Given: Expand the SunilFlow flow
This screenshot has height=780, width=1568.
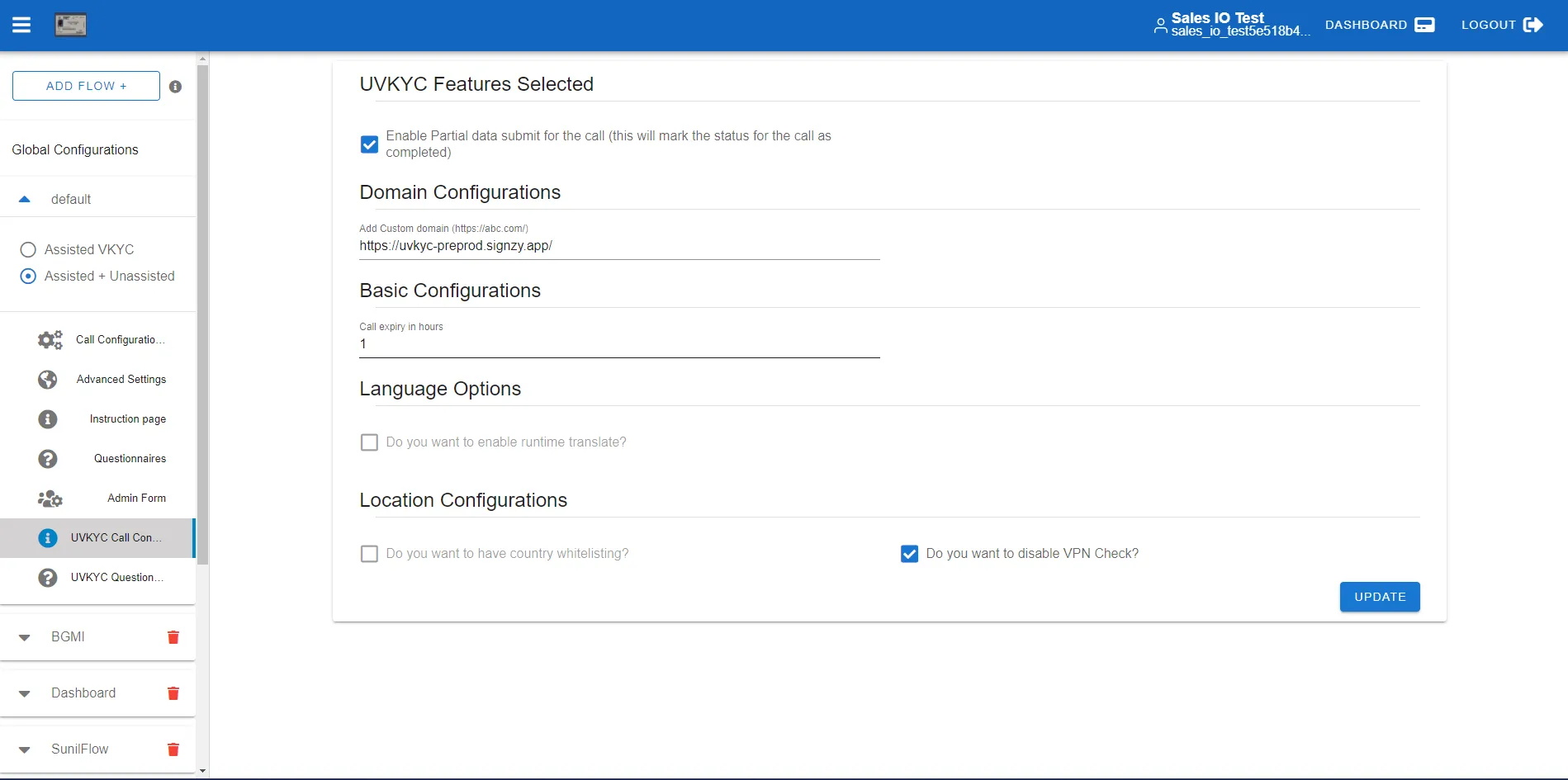Looking at the screenshot, I should (x=25, y=749).
